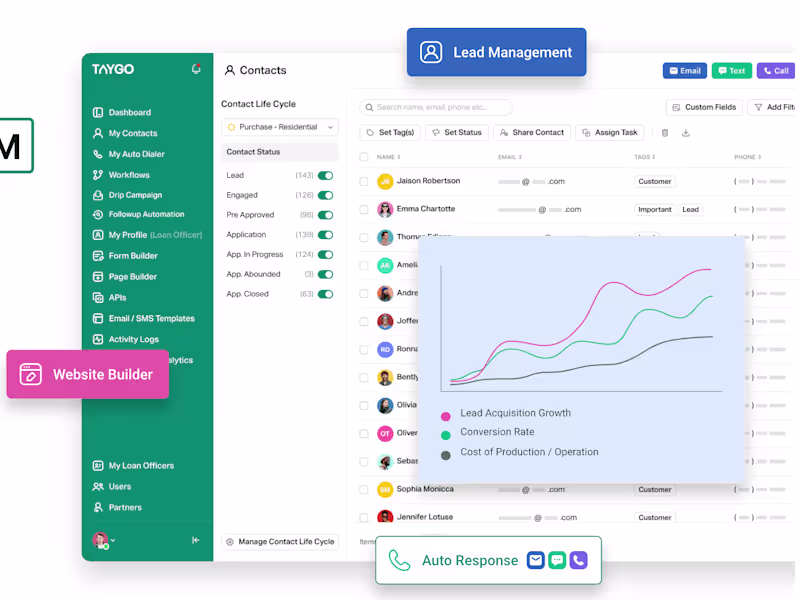Click the APIs sidebar icon
The height and width of the screenshot is (600, 800).
[98, 297]
